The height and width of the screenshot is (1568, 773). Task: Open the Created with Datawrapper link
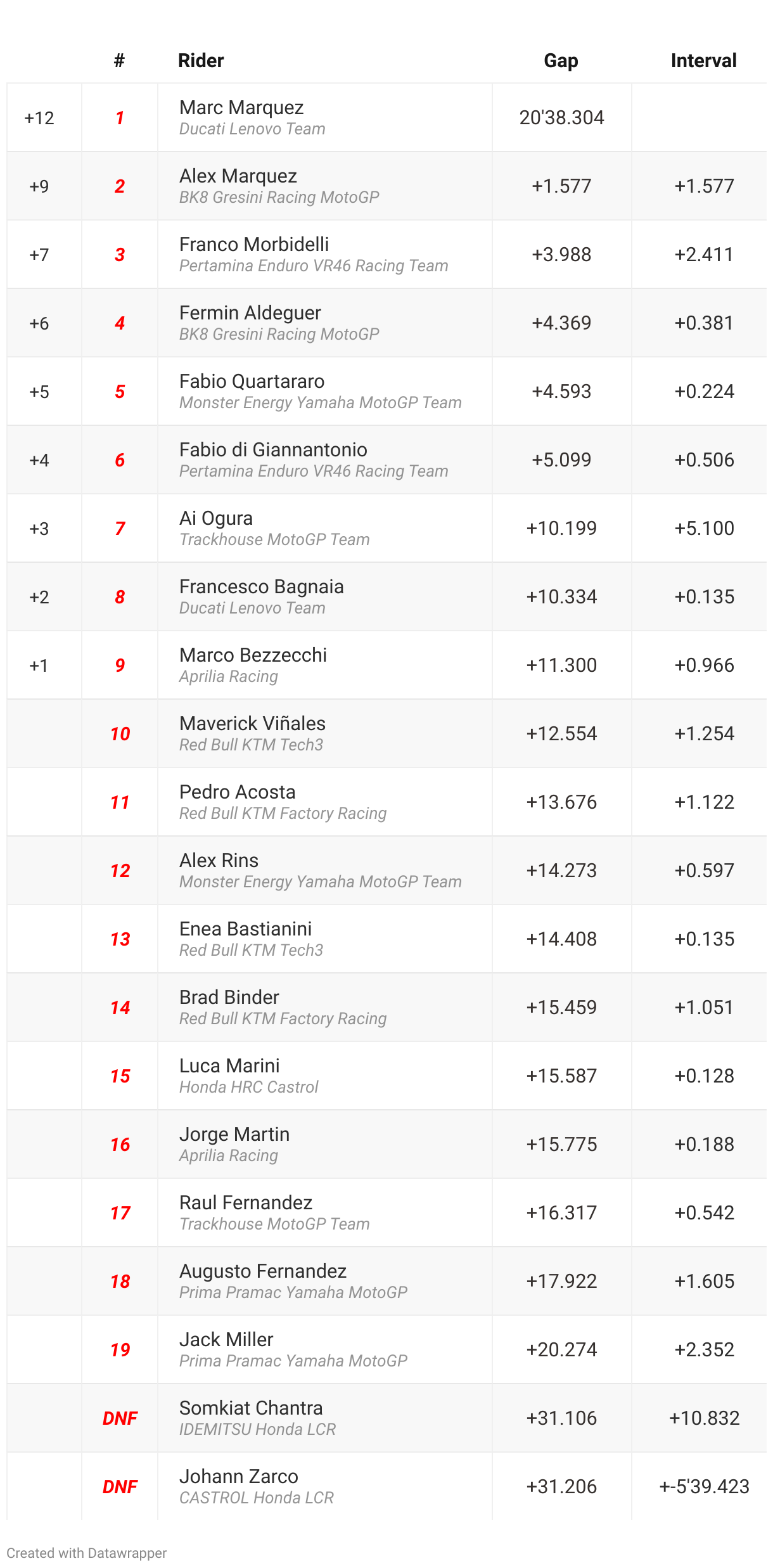[x=87, y=1553]
